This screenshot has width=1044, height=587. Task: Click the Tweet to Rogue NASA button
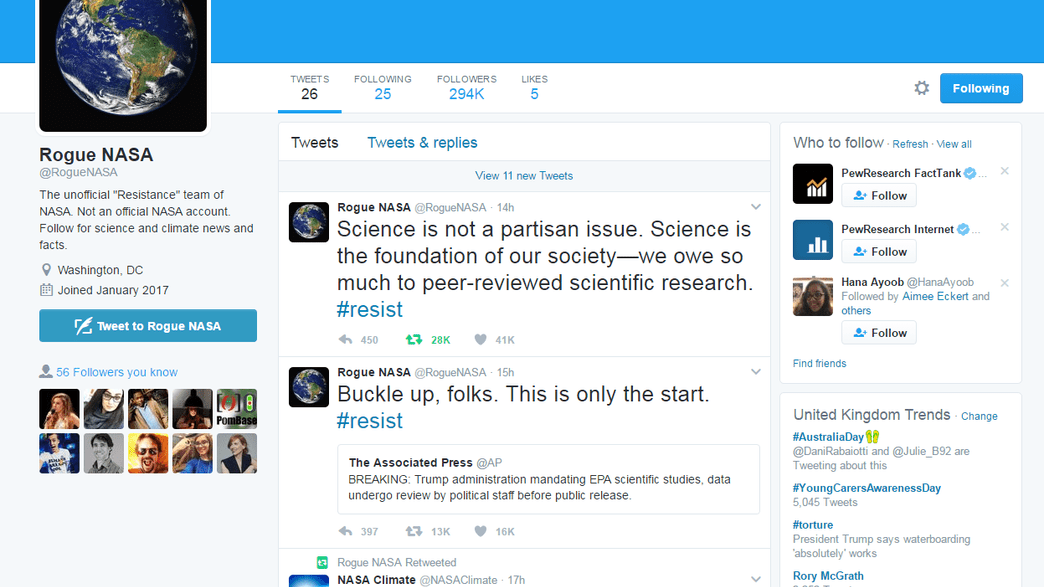148,326
